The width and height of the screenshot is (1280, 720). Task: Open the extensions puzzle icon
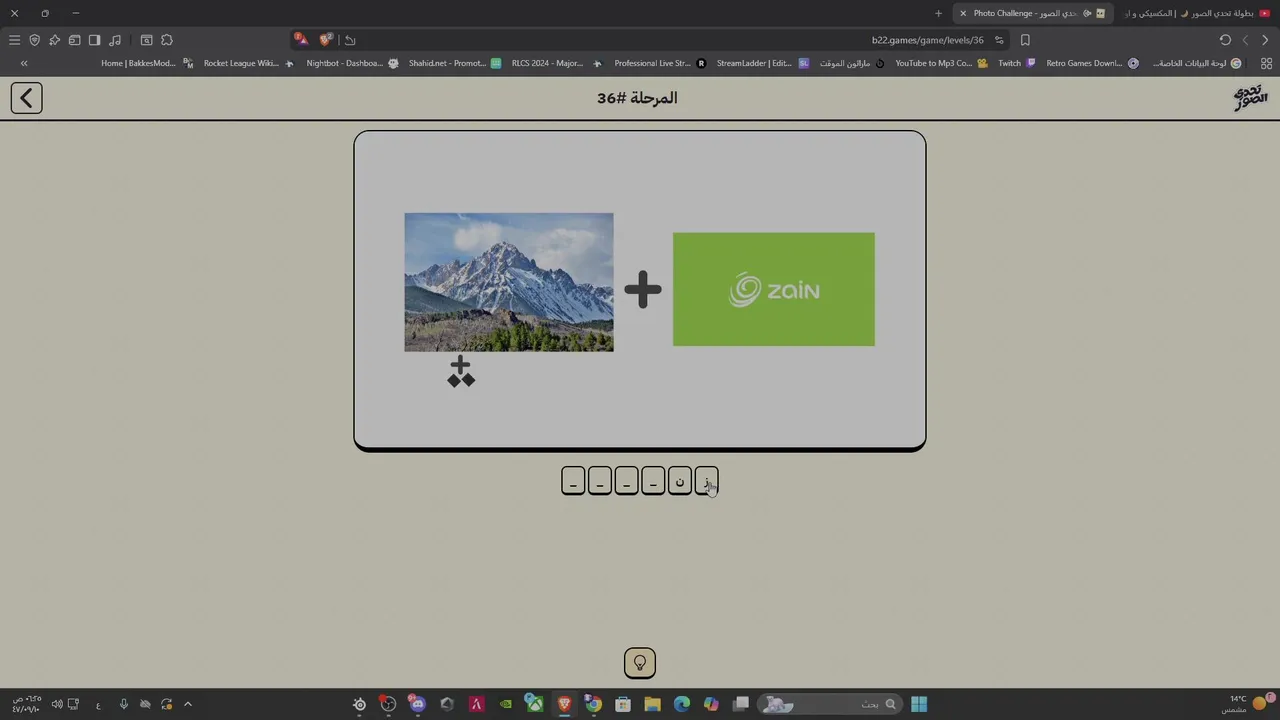[167, 40]
